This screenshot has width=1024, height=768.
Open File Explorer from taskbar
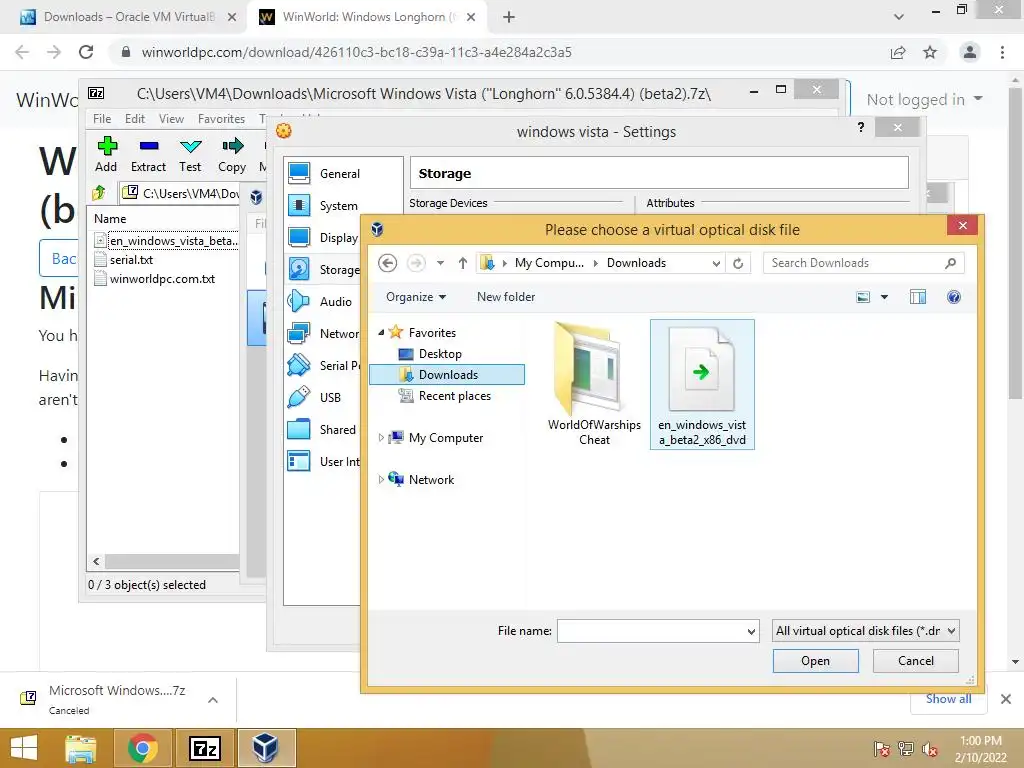tap(81, 748)
